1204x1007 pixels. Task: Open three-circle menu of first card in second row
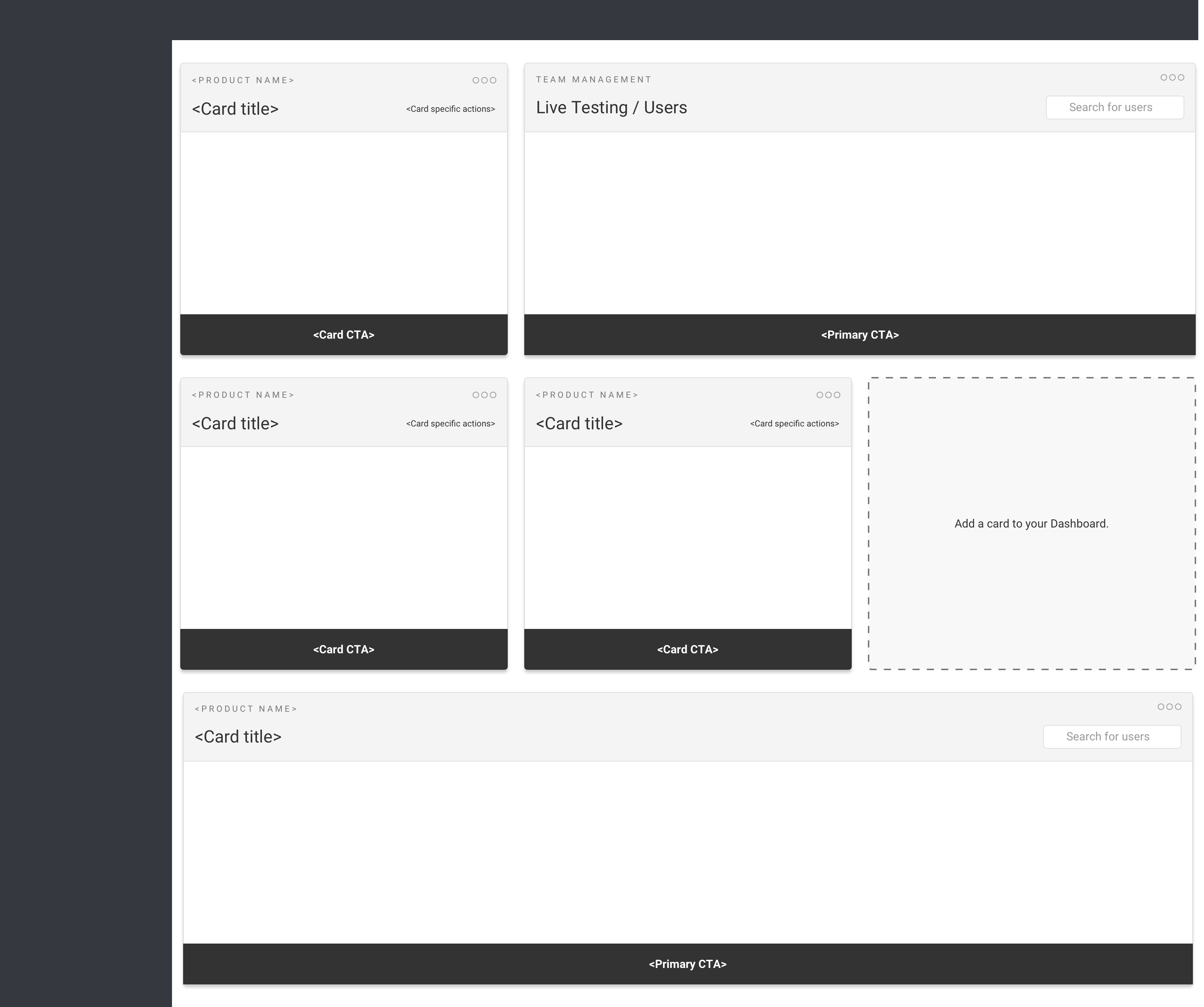pos(484,395)
